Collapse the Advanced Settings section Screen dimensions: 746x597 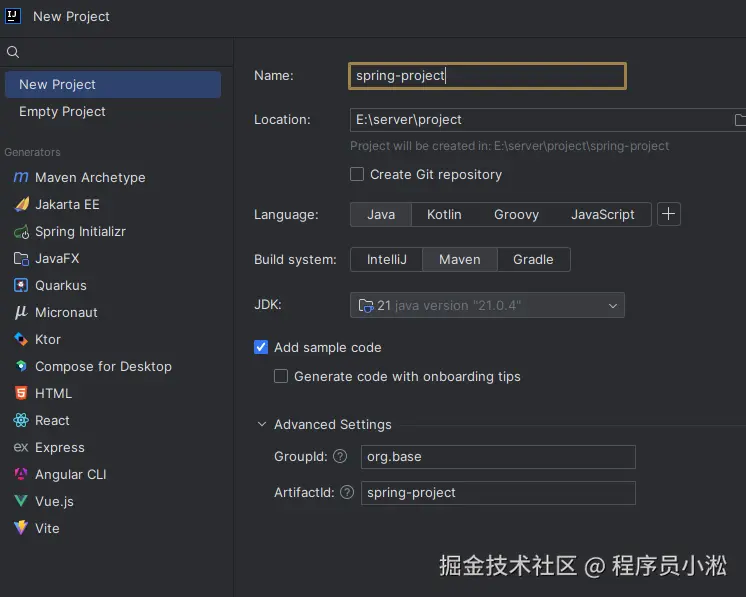[x=262, y=424]
